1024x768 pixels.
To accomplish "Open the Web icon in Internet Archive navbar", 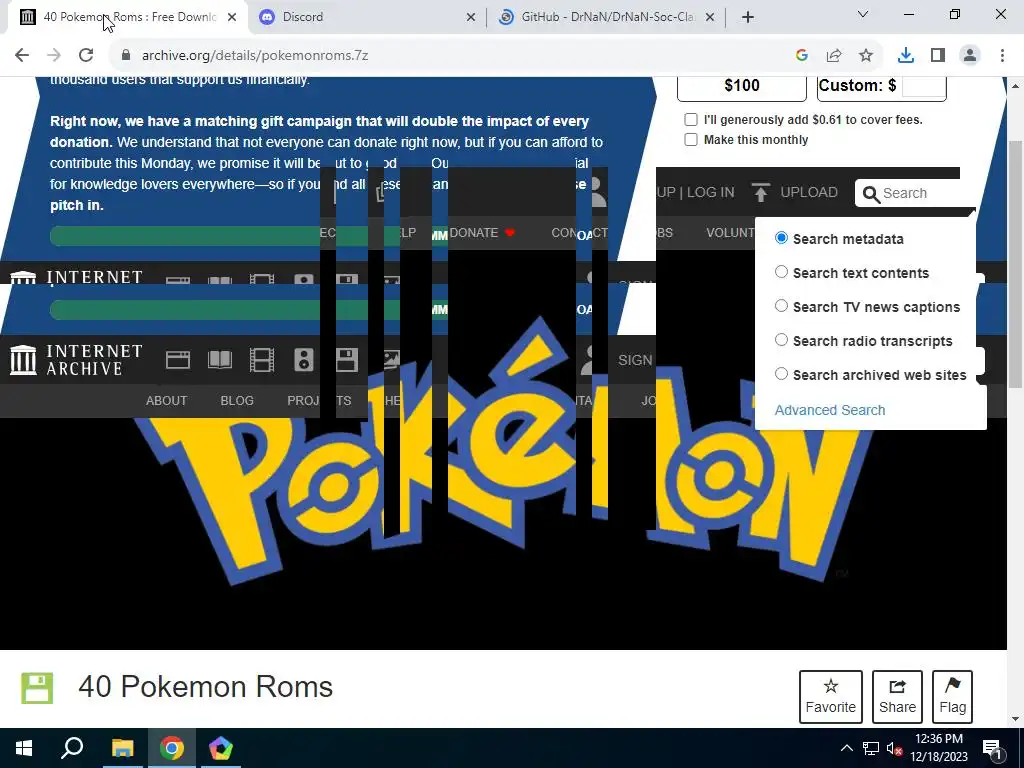I will [178, 360].
